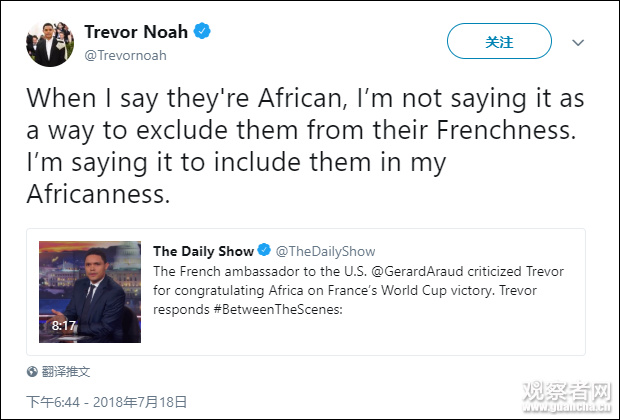Open the @TheDailyShow handle
The height and width of the screenshot is (420, 620).
click(x=325, y=250)
